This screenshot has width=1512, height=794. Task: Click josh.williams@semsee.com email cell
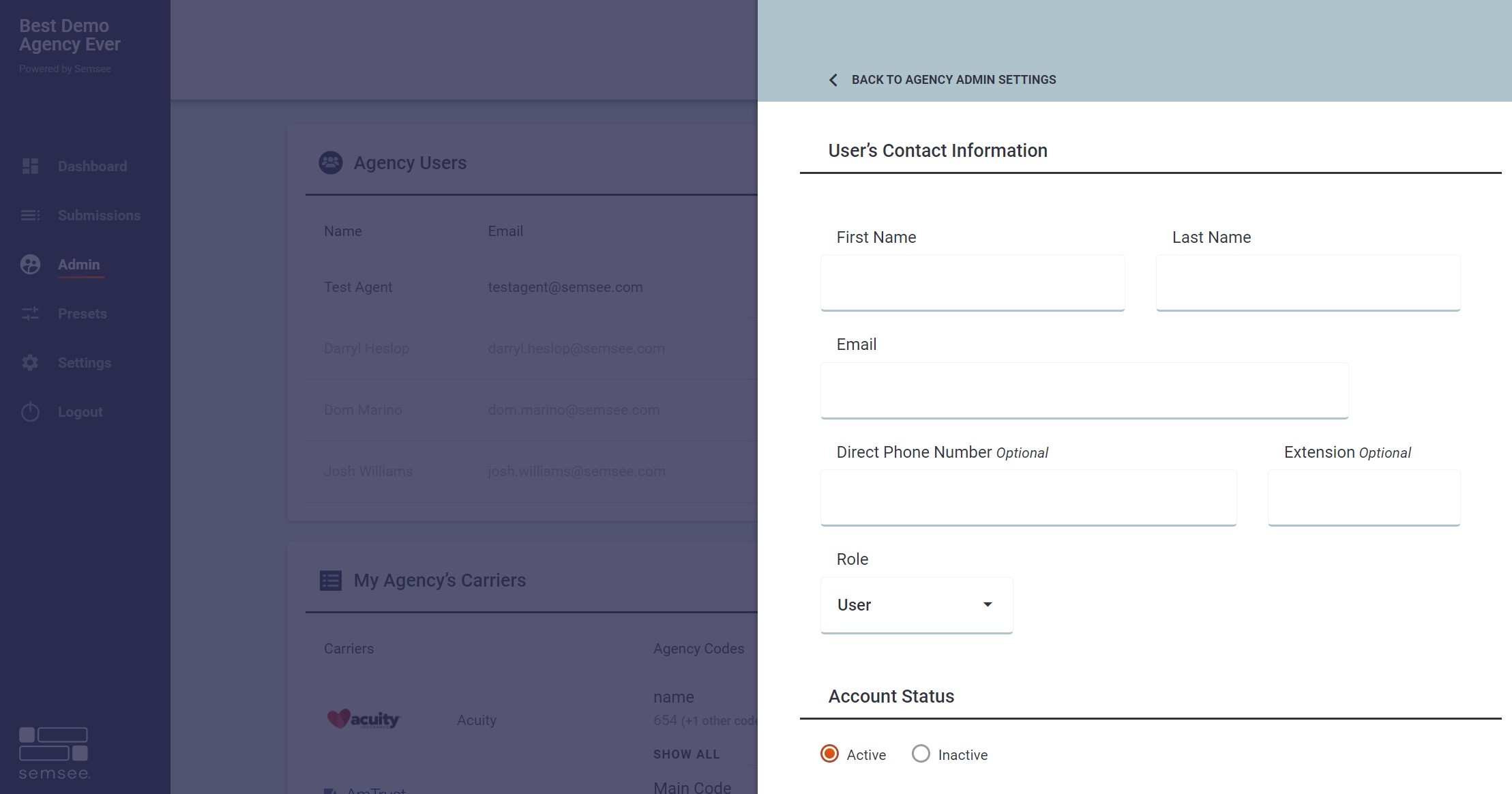[x=576, y=471]
